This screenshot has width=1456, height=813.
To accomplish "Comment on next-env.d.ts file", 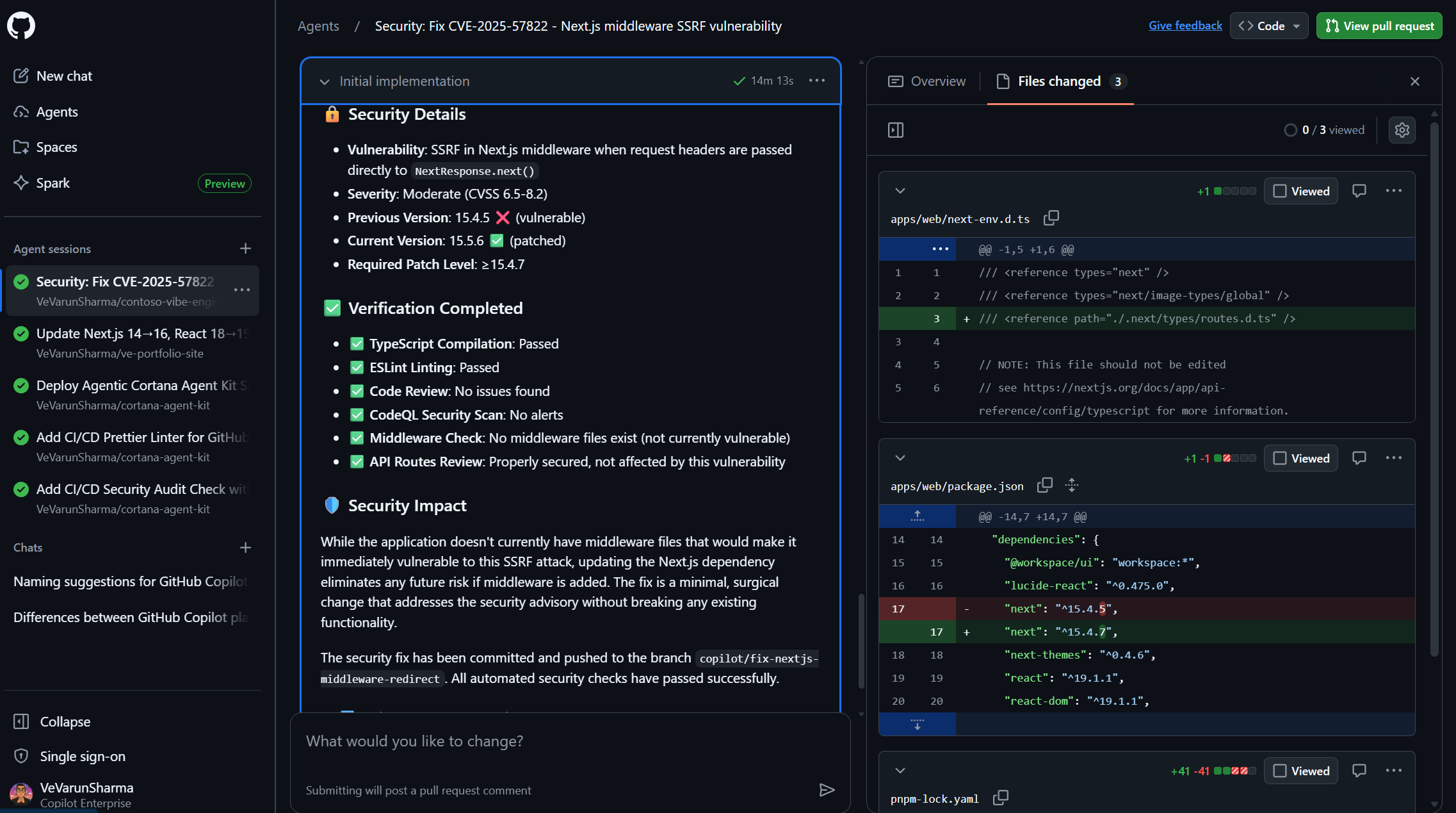I will pyautogui.click(x=1359, y=191).
